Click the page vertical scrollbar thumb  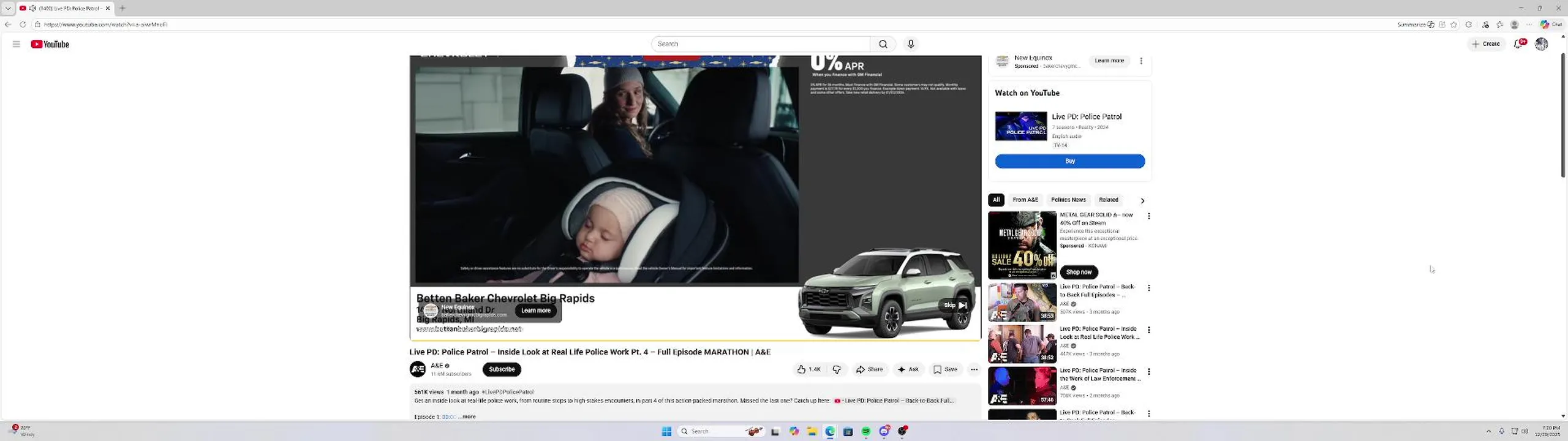click(x=1563, y=115)
